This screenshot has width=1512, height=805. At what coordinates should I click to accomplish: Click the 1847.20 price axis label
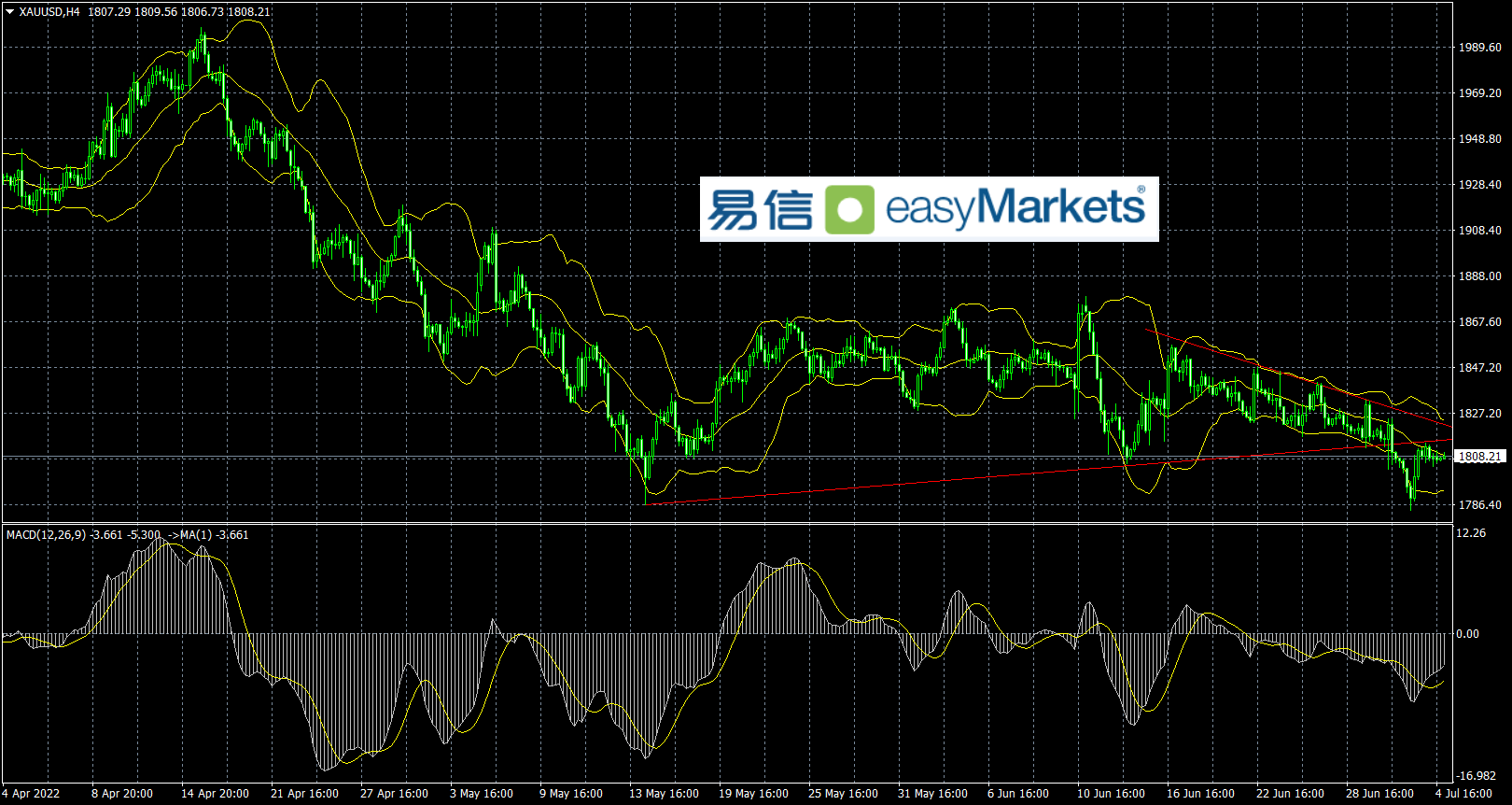[x=1479, y=368]
